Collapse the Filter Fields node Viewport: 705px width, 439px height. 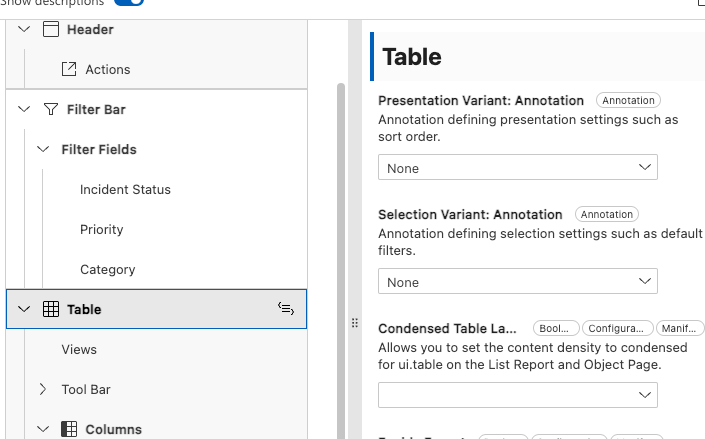click(43, 150)
